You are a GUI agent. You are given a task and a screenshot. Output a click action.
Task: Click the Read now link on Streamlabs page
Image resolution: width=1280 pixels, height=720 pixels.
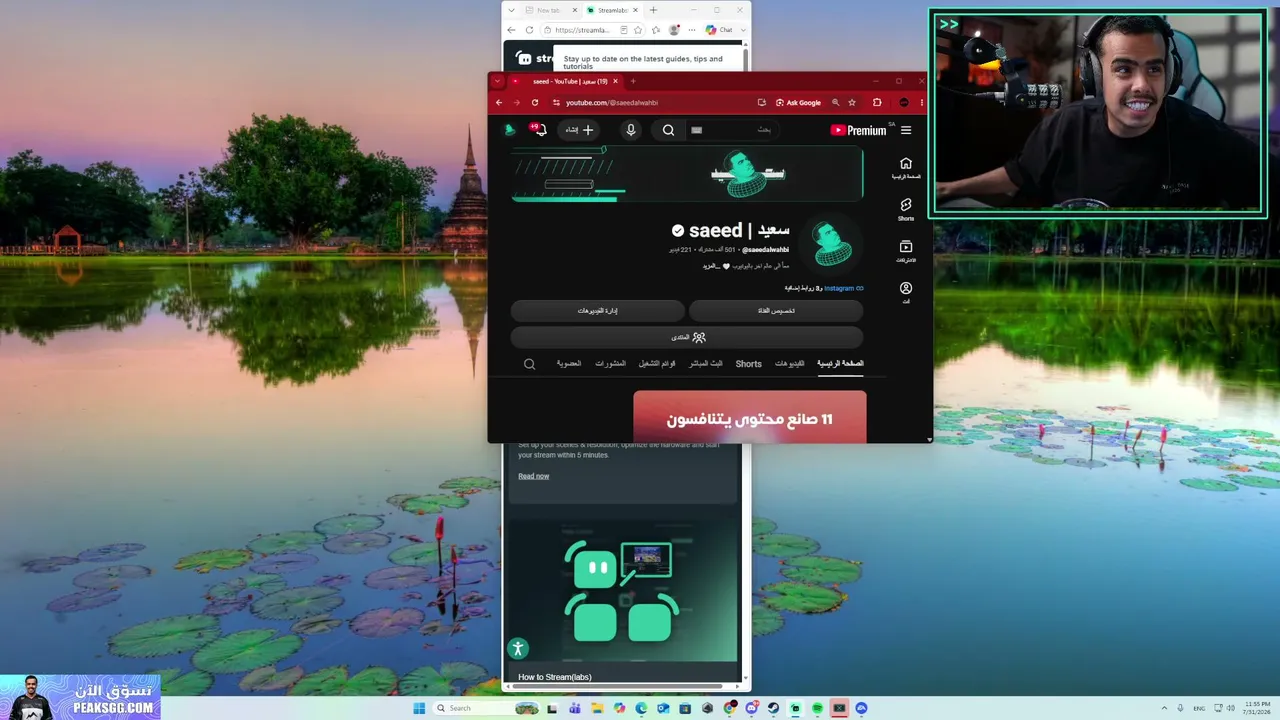click(533, 476)
